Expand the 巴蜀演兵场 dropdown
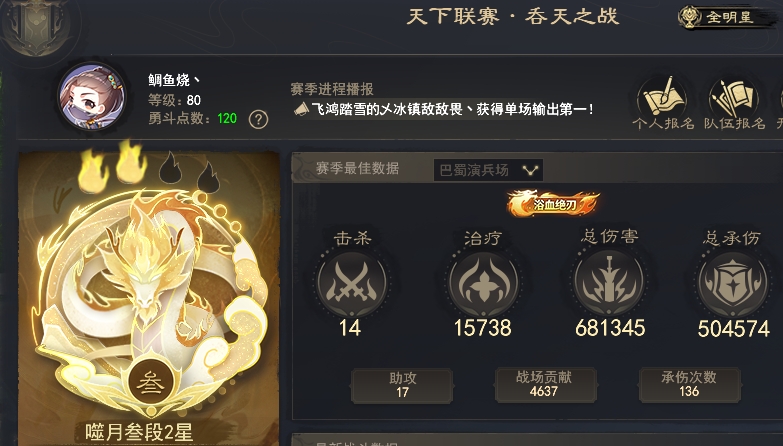783x446 pixels. (488, 170)
